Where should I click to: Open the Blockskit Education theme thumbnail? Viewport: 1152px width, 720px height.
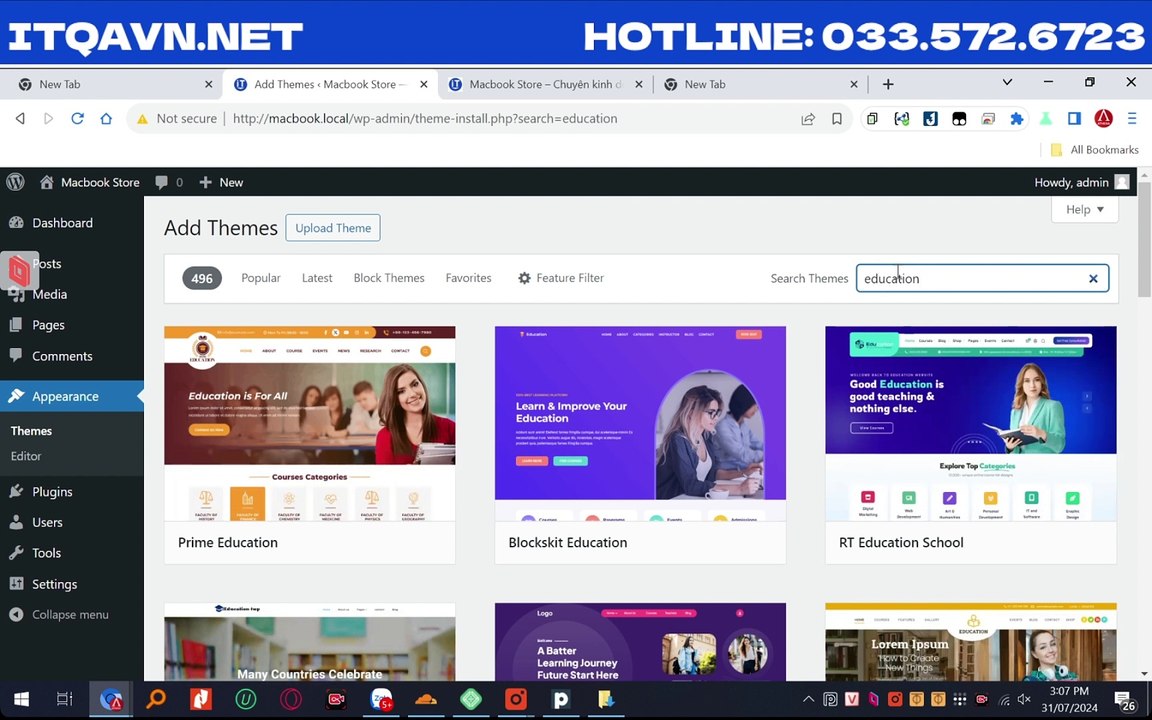pos(640,423)
